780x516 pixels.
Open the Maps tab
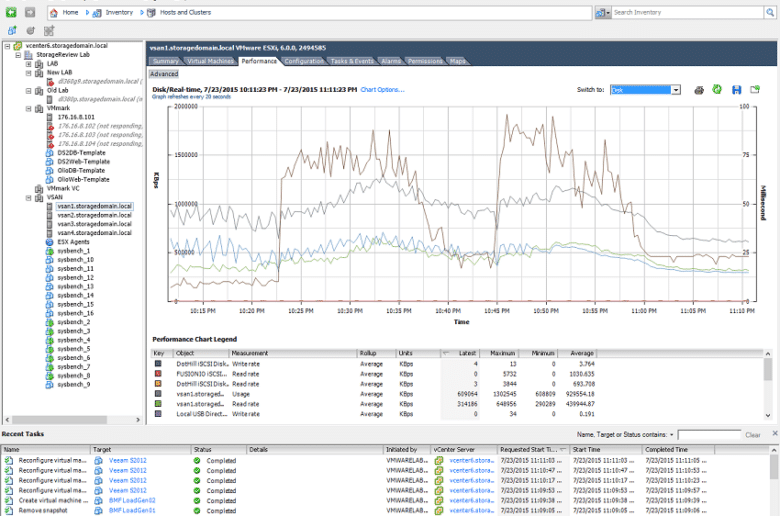click(x=458, y=61)
